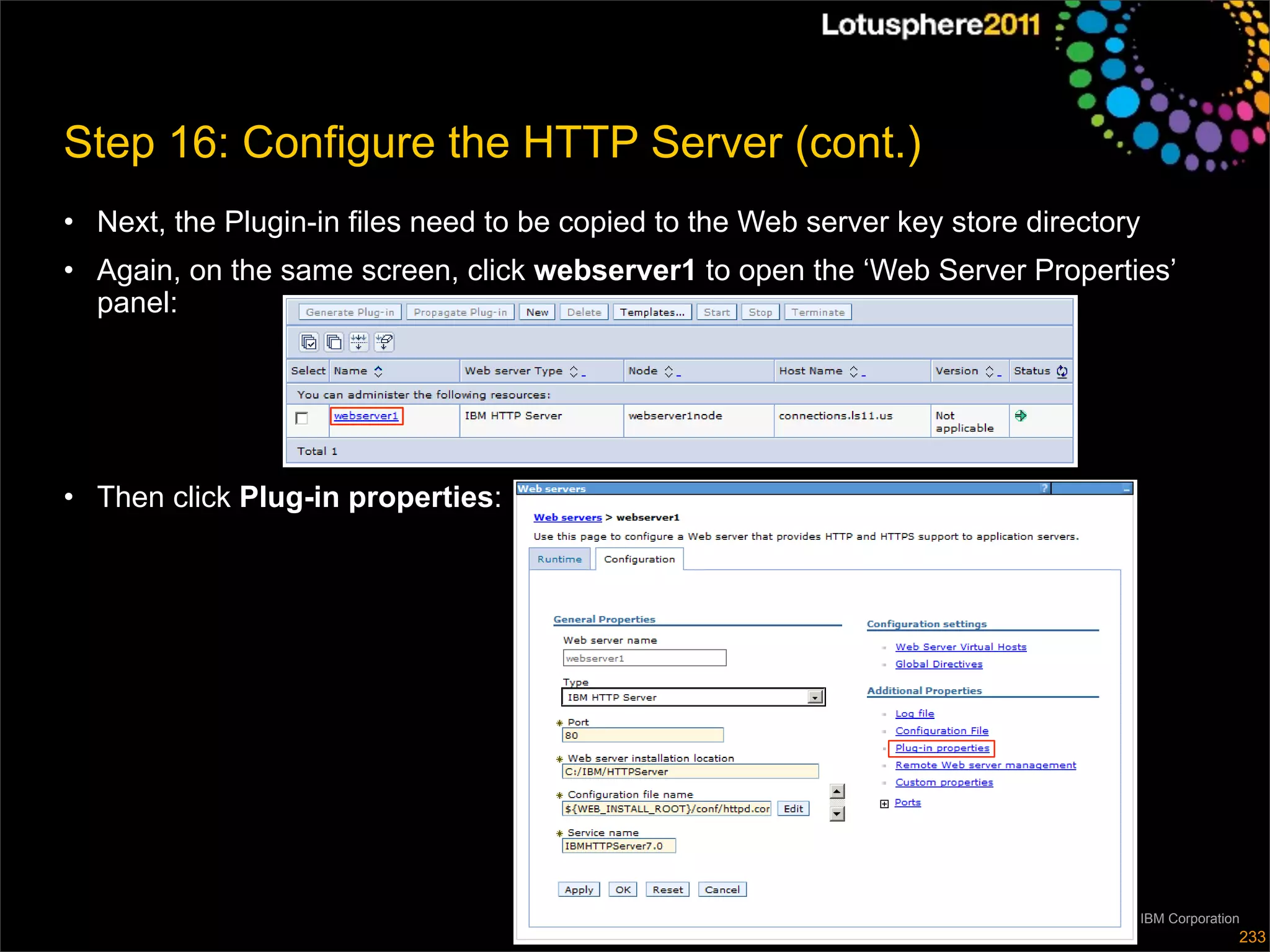Open the webserver1 link in the table

pos(366,416)
